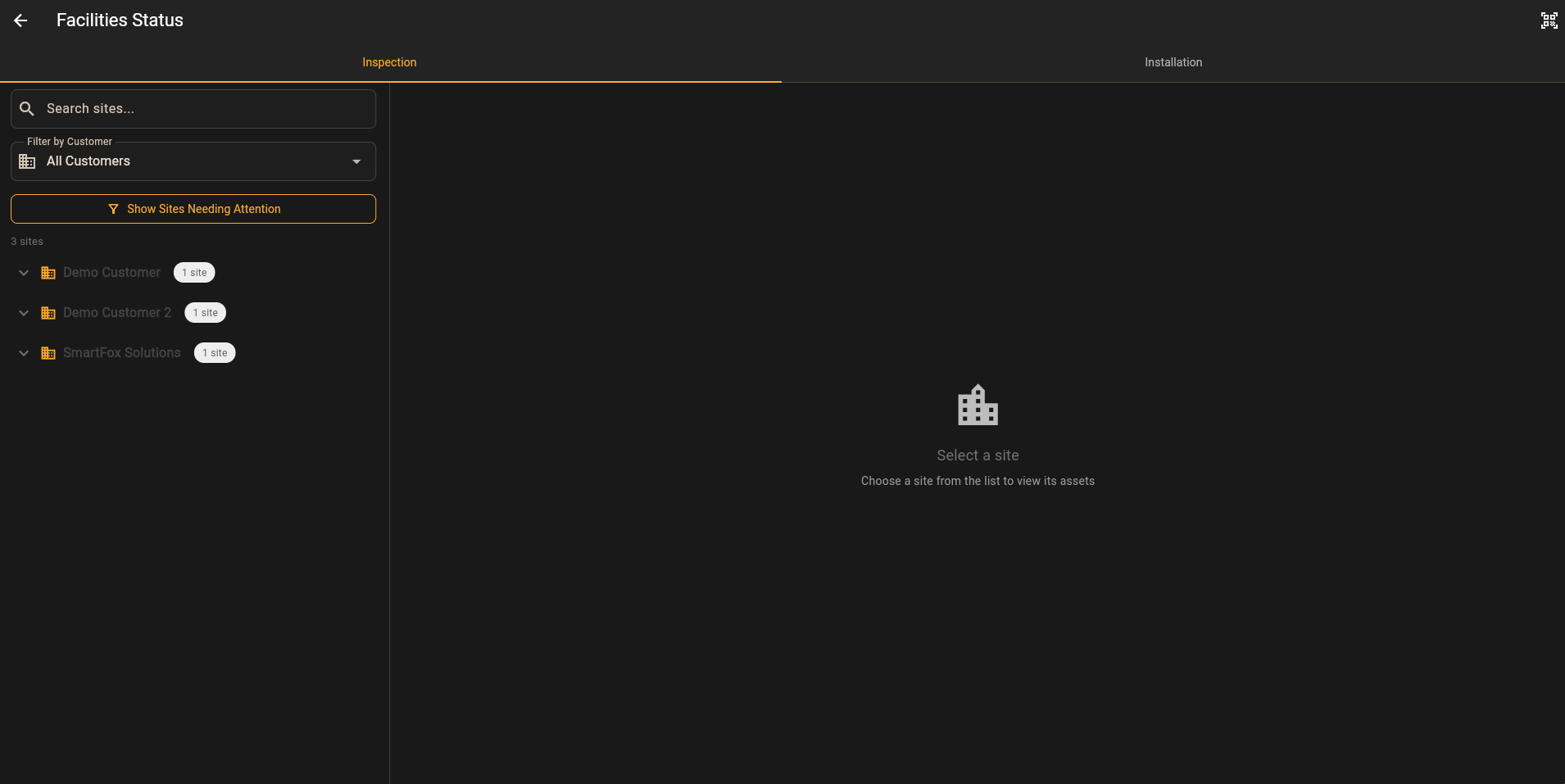Collapse the Demo Customer 2 group
The height and width of the screenshot is (784, 1565).
click(x=23, y=312)
